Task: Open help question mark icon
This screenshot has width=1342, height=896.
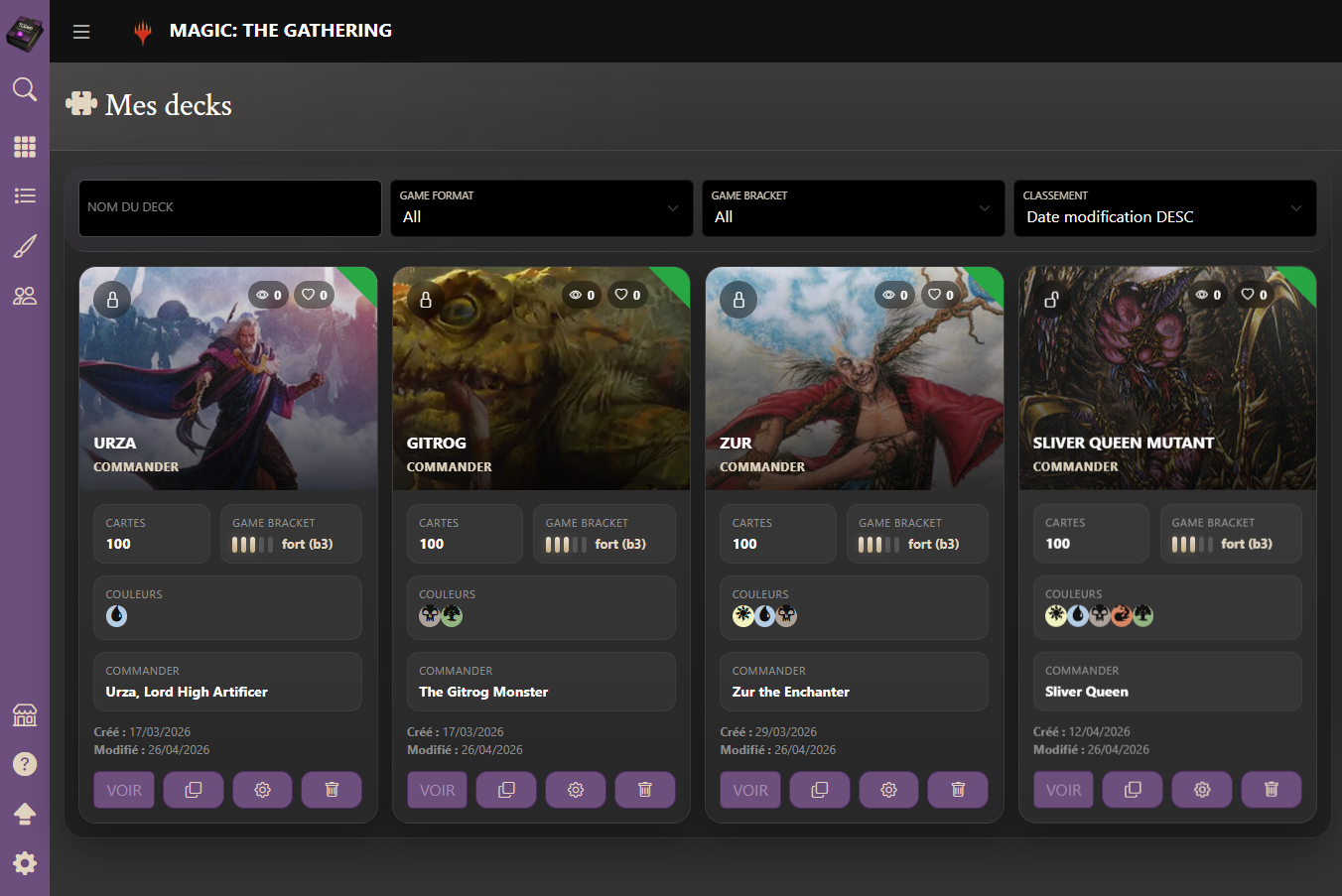Action: [25, 764]
